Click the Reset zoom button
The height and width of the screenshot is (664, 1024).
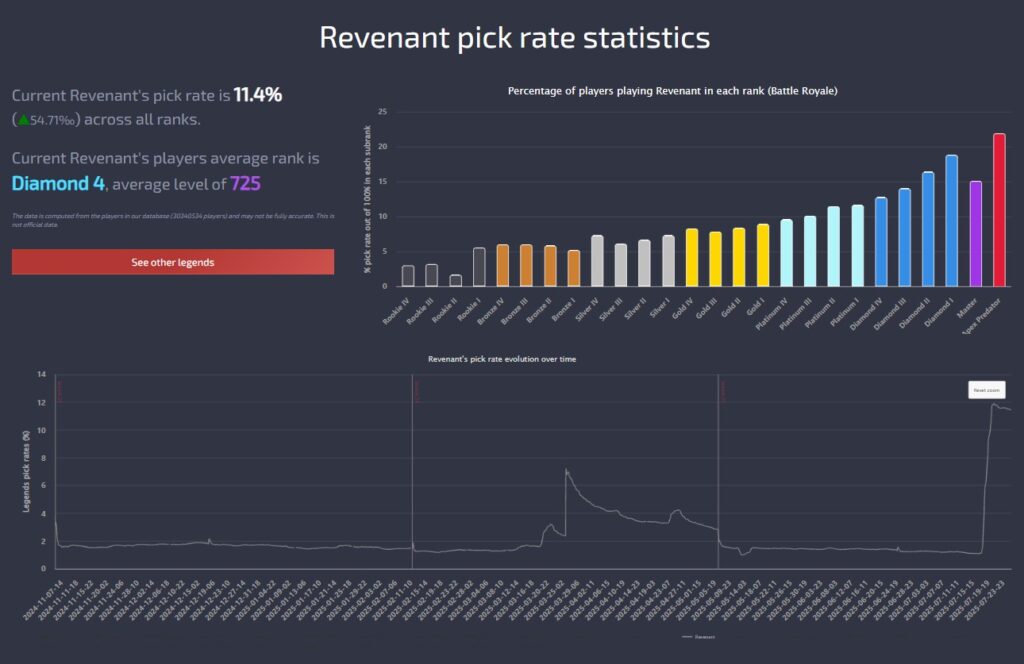point(986,390)
